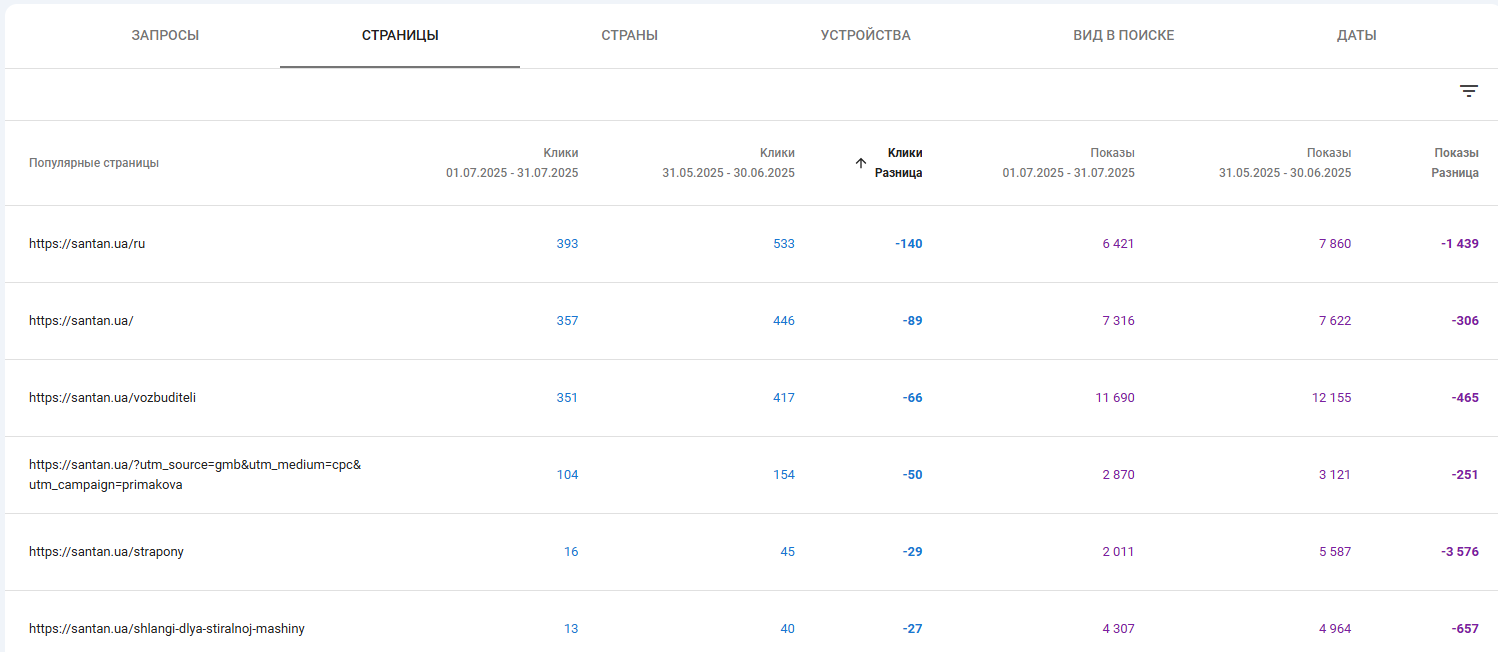The width and height of the screenshot is (1498, 652).
Task: Click impressions difference -657
Action: 1465,629
